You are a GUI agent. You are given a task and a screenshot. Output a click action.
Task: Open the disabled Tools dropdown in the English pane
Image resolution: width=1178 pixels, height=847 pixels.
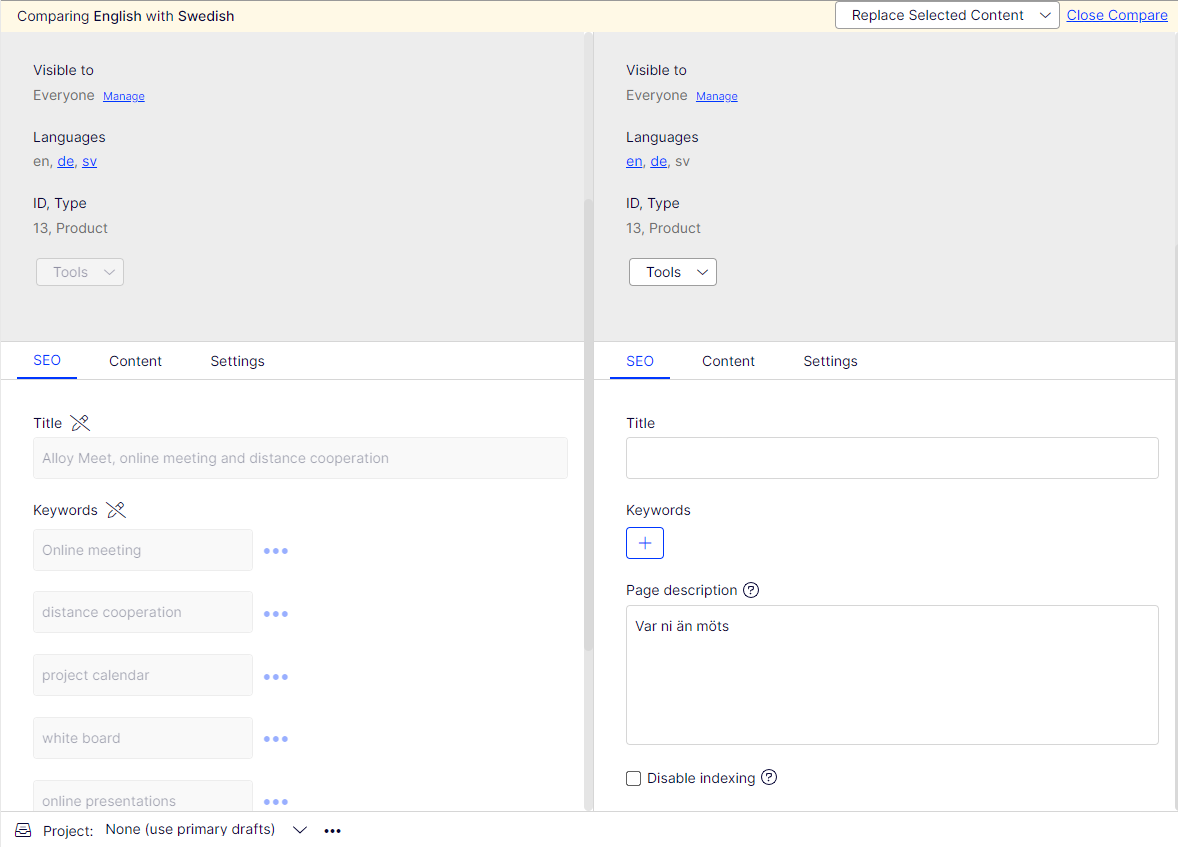pos(80,272)
